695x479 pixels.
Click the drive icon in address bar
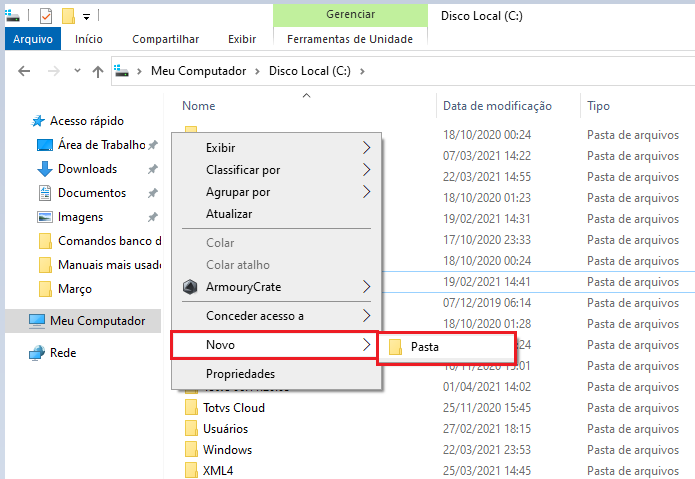coord(121,71)
